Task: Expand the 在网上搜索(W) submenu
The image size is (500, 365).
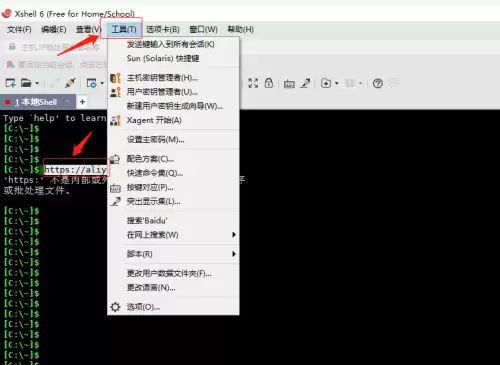Action: 173,235
